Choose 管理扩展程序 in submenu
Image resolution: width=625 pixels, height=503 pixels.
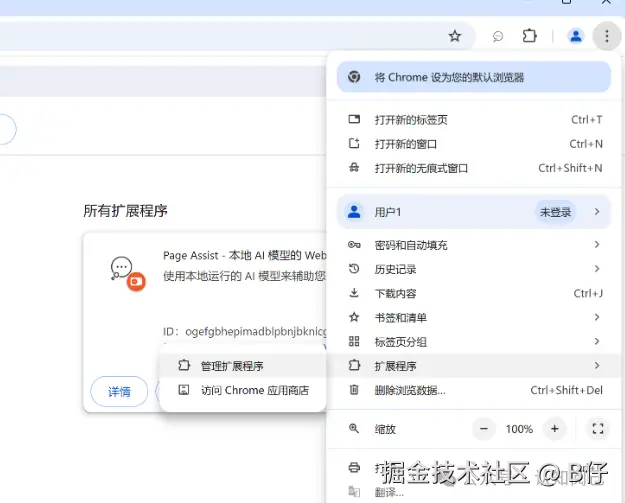(x=243, y=365)
